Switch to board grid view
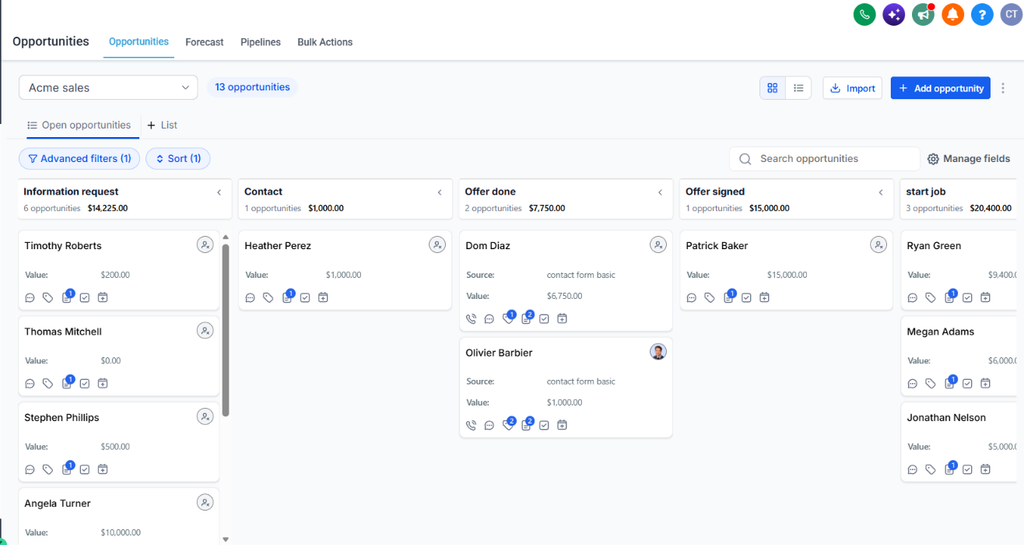The width and height of the screenshot is (1024, 545). pyautogui.click(x=773, y=88)
